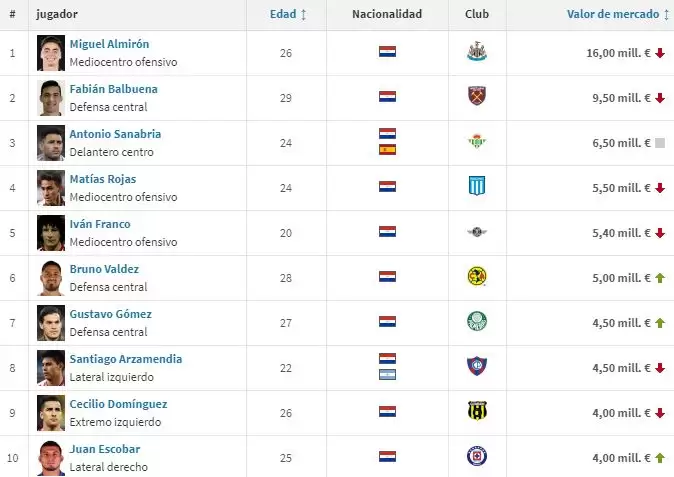Click Bruno Valdez portrait thumbnail

click(51, 277)
